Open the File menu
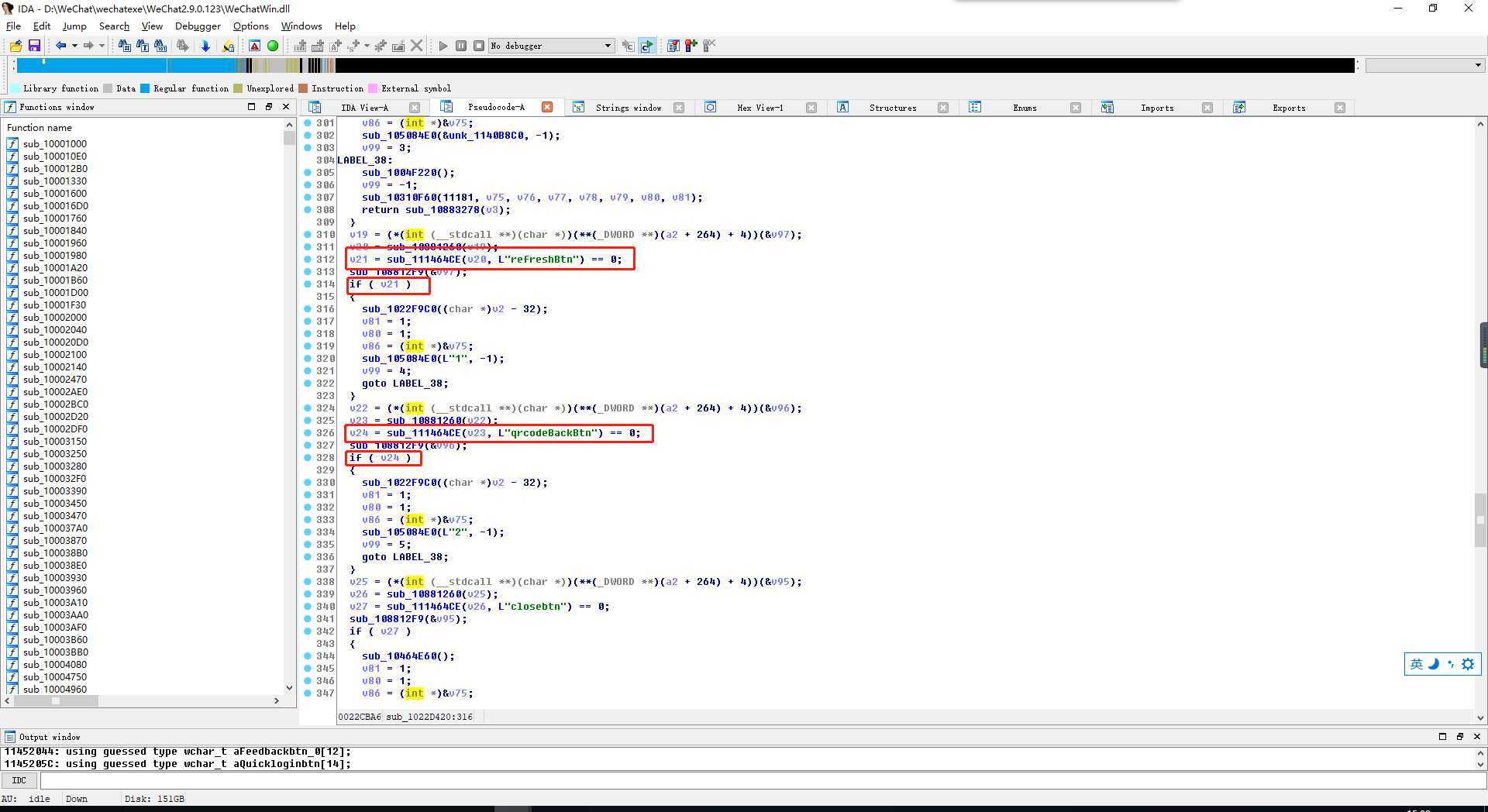 point(13,26)
